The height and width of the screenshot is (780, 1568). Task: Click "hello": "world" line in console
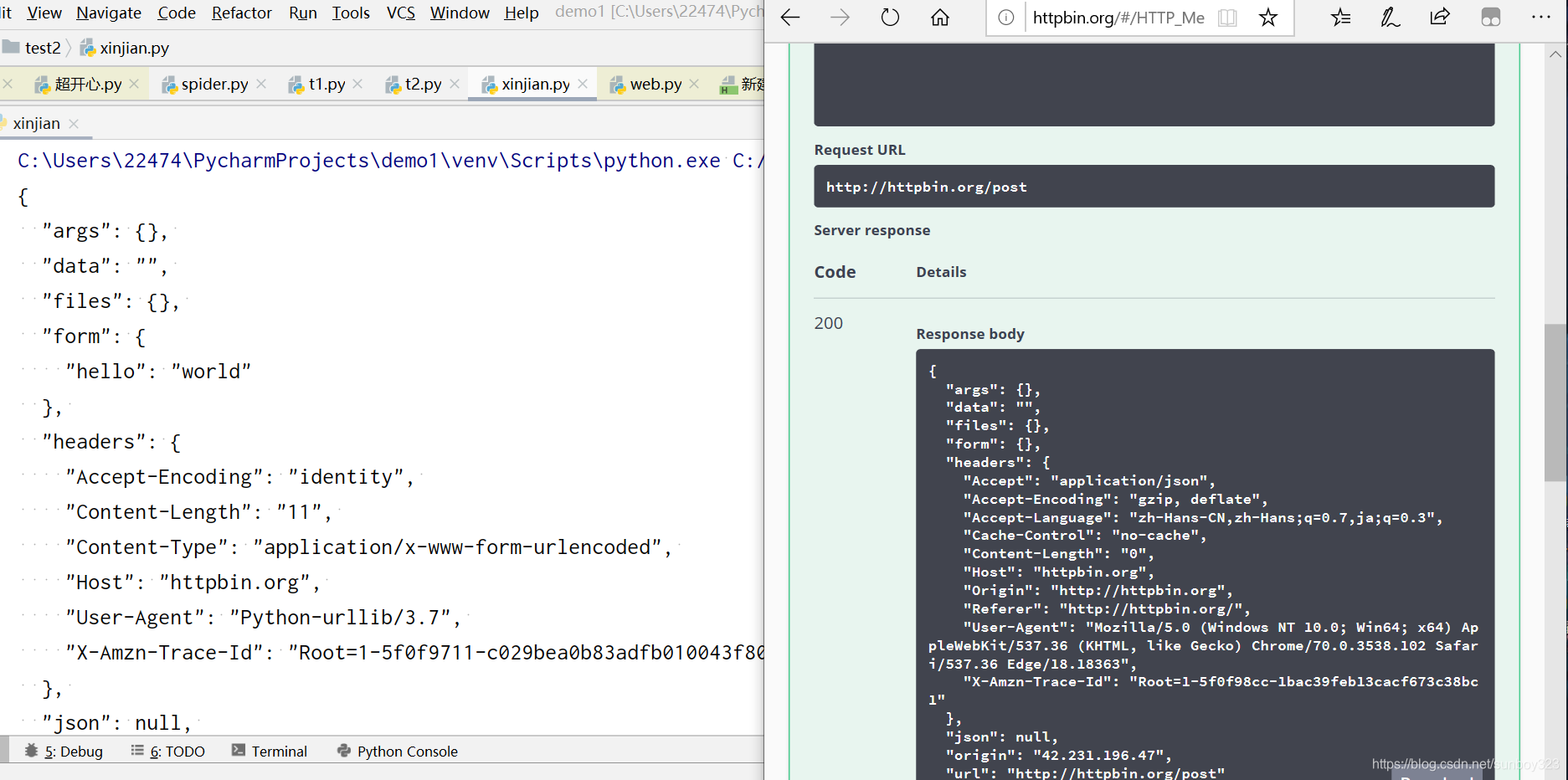tap(158, 372)
